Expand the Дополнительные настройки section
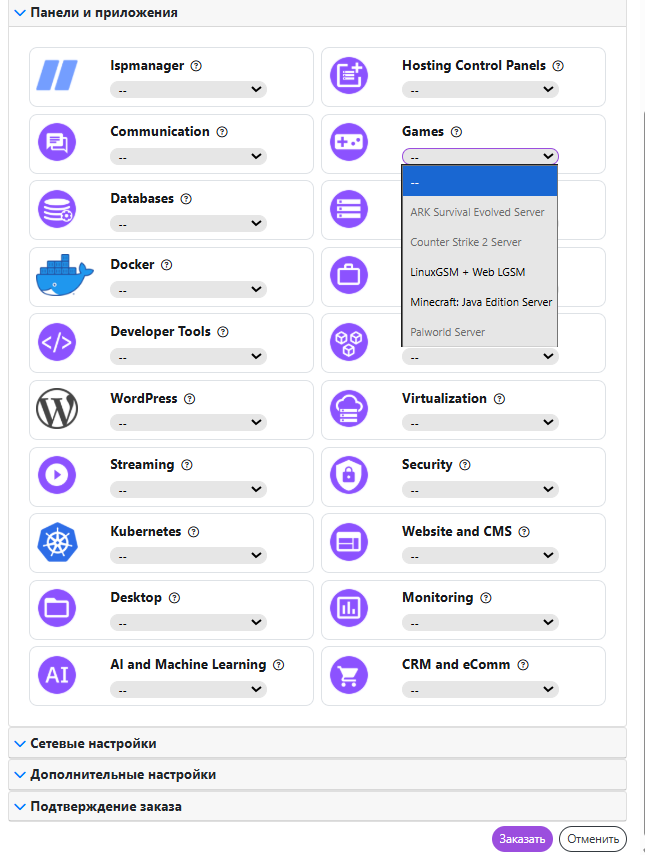This screenshot has width=645, height=855. [x=122, y=775]
